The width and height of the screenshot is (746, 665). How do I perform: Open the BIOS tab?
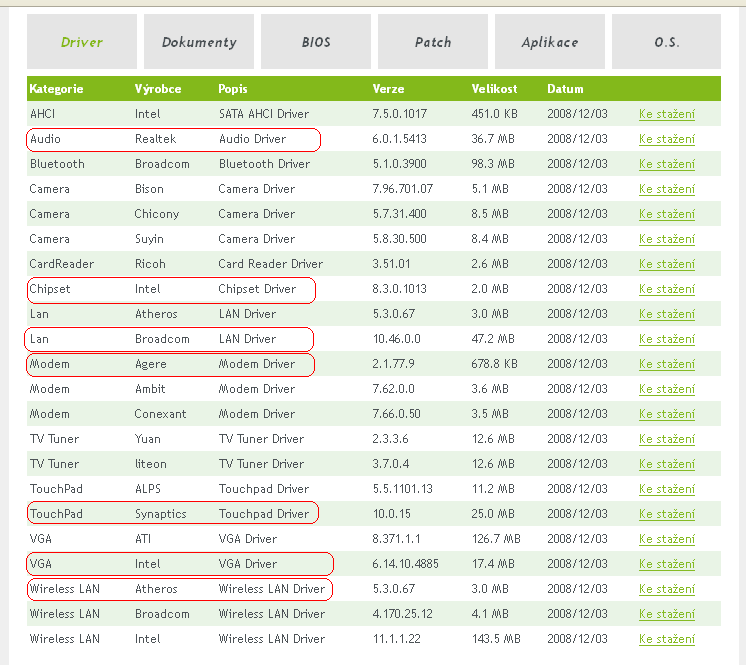coord(316,42)
